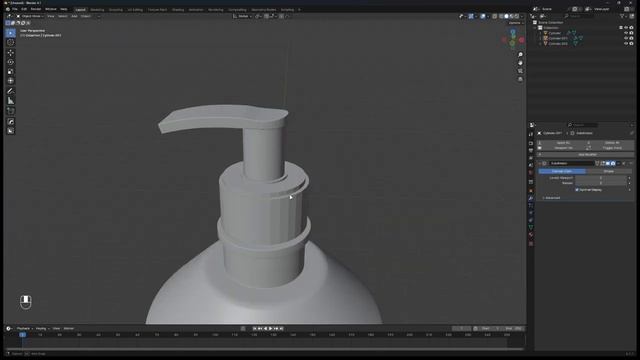Open the Modifiers wrench properties tab
Image resolution: width=640 pixels, height=360 pixels.
[531, 198]
